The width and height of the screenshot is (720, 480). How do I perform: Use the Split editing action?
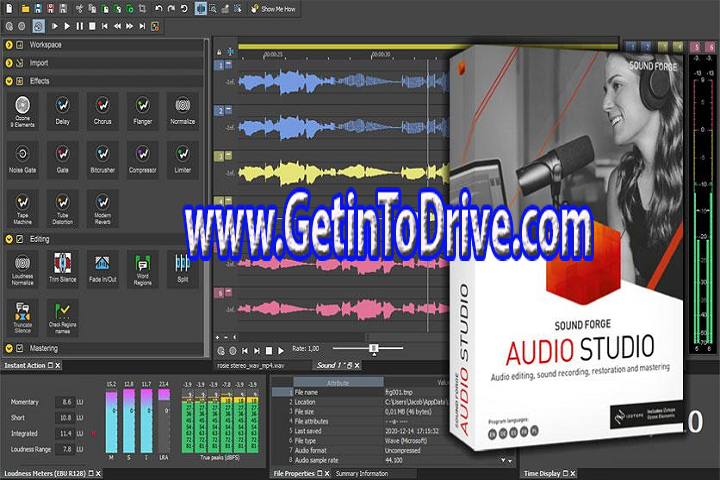tap(183, 269)
